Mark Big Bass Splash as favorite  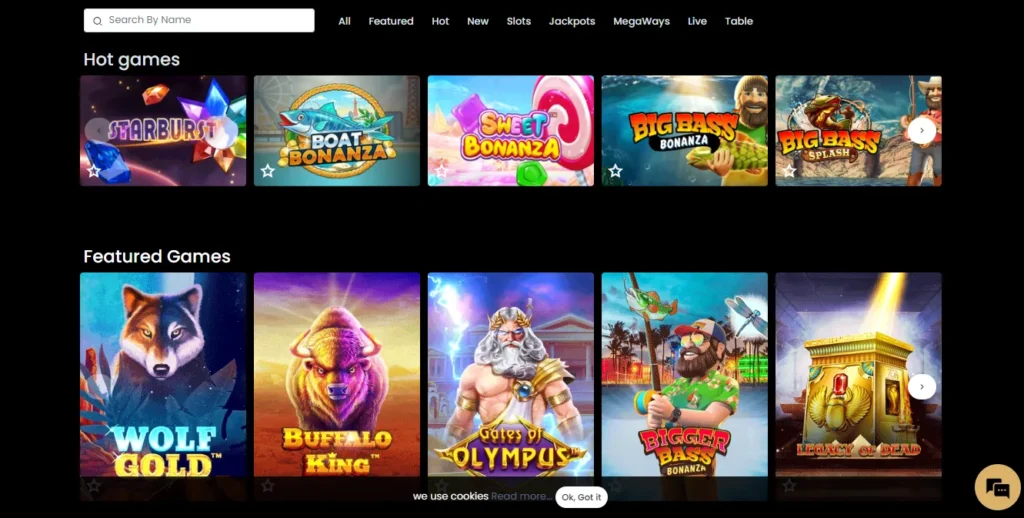coord(789,171)
